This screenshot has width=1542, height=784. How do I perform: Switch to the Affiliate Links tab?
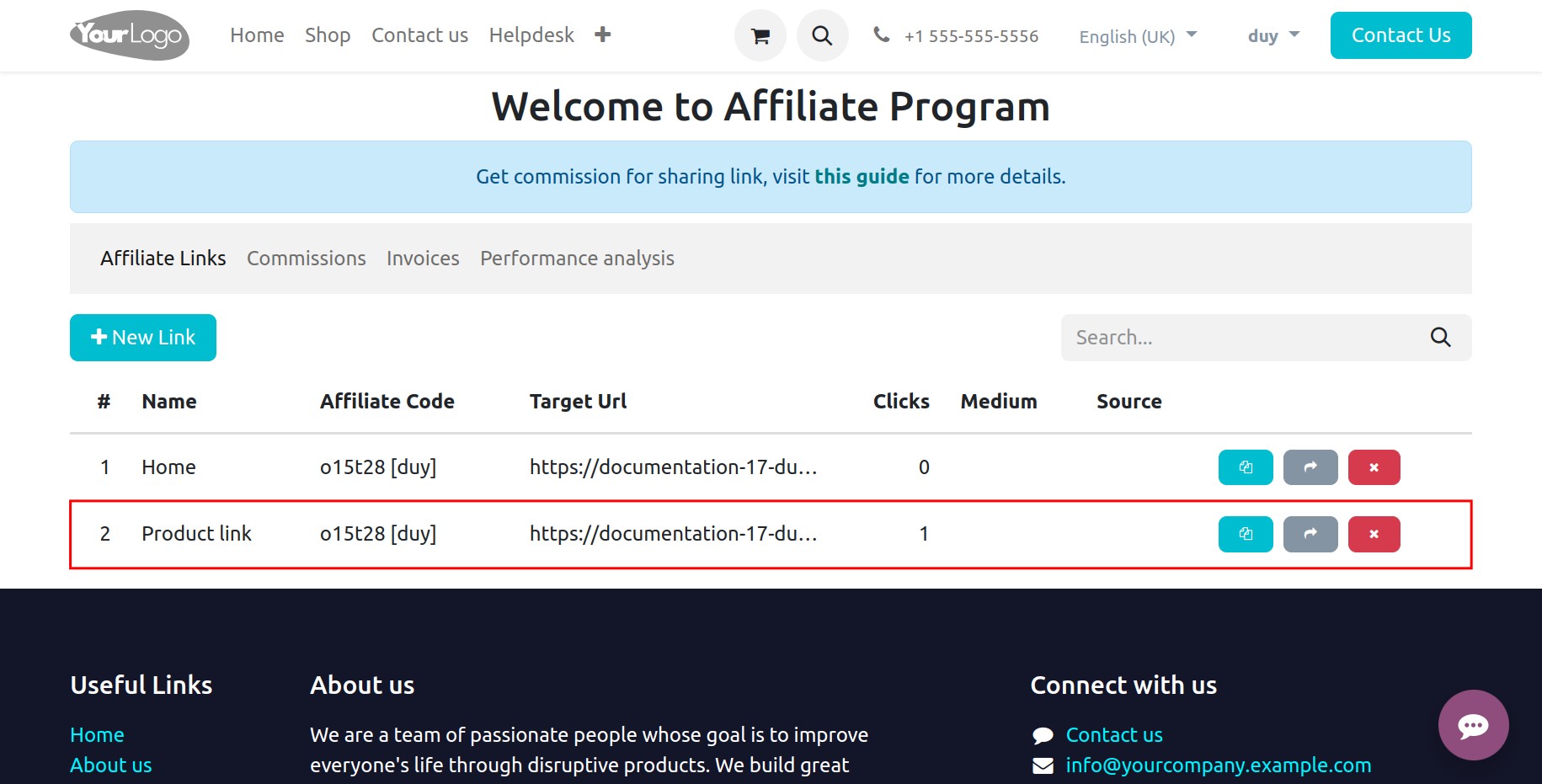coord(163,259)
